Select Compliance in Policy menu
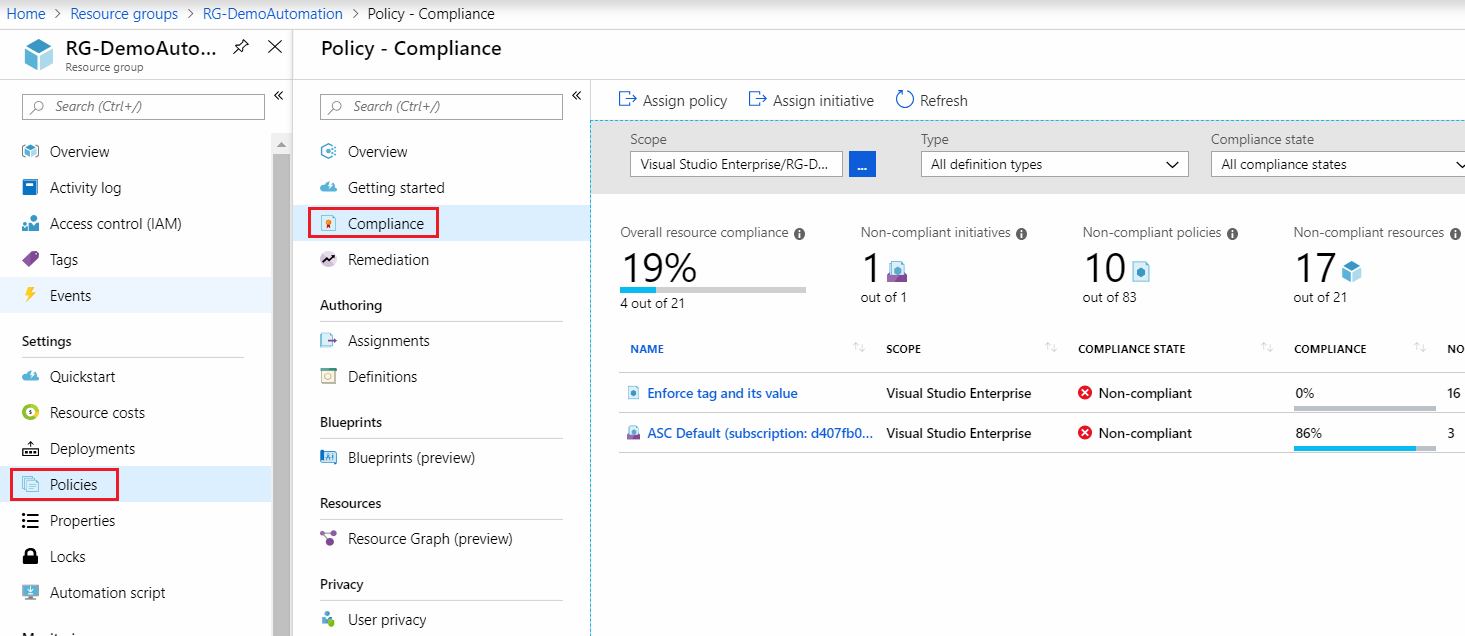This screenshot has height=636, width=1465. (386, 224)
